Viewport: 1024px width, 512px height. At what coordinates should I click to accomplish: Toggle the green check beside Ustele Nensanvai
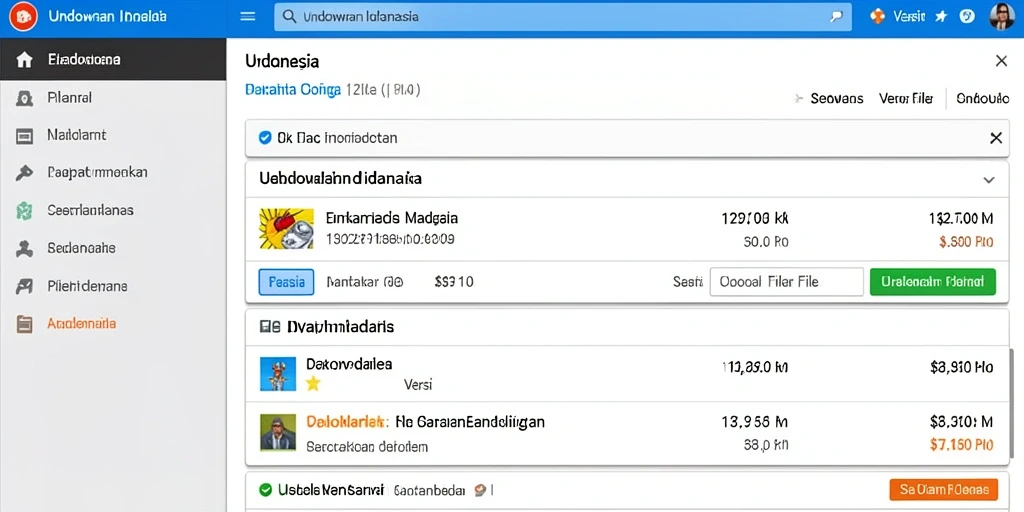265,489
